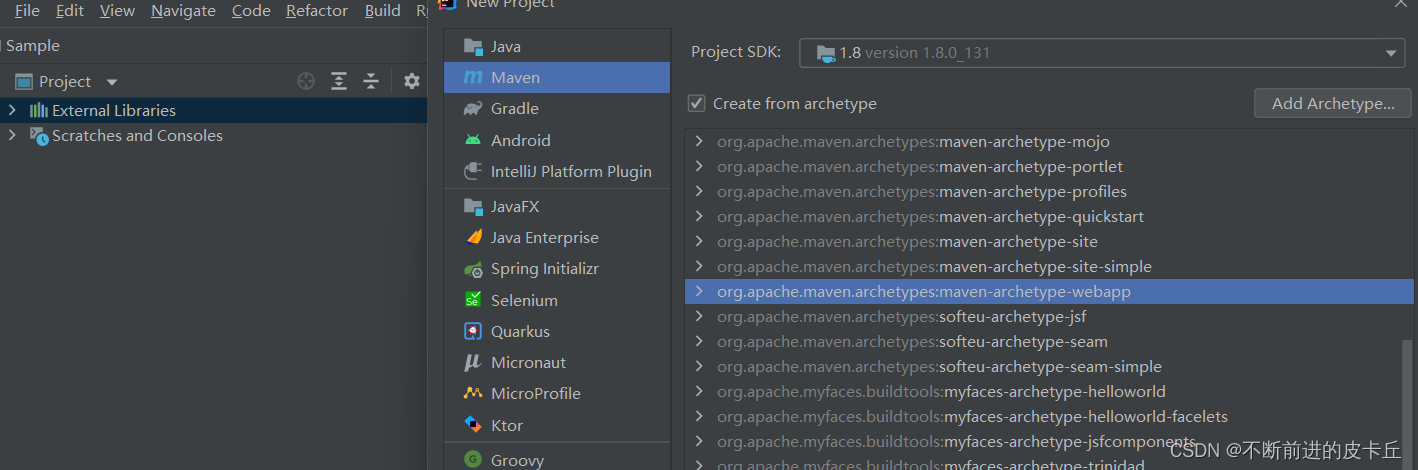Select Quarkus project type
1418x470 pixels.
coord(557,331)
